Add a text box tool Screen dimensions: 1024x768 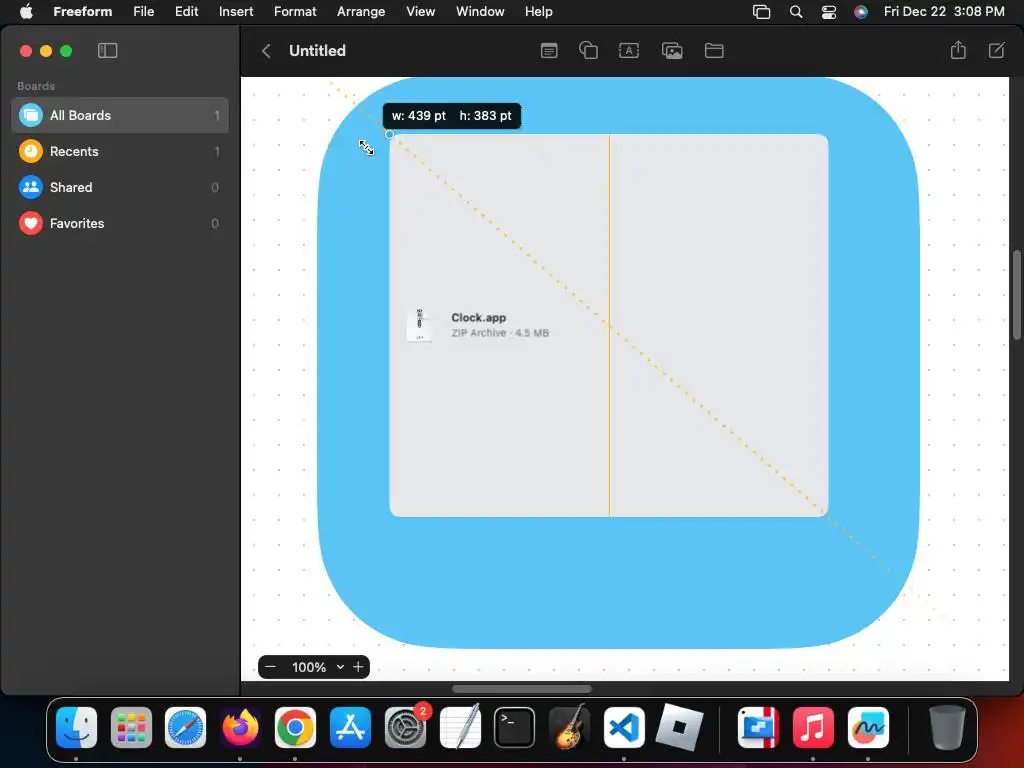[628, 51]
